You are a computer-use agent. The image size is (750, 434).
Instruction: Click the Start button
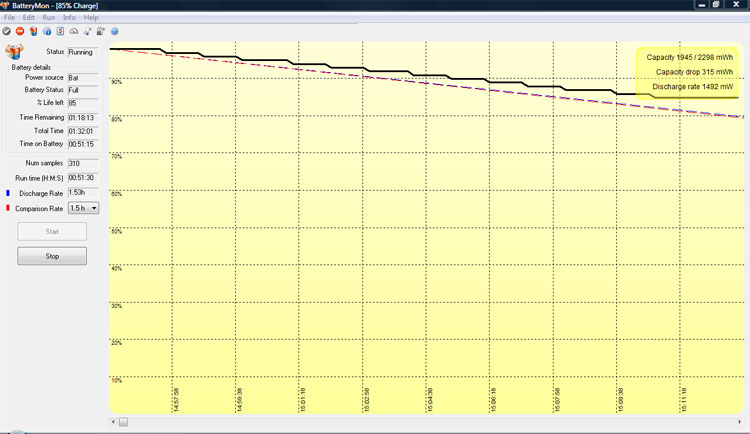click(52, 231)
